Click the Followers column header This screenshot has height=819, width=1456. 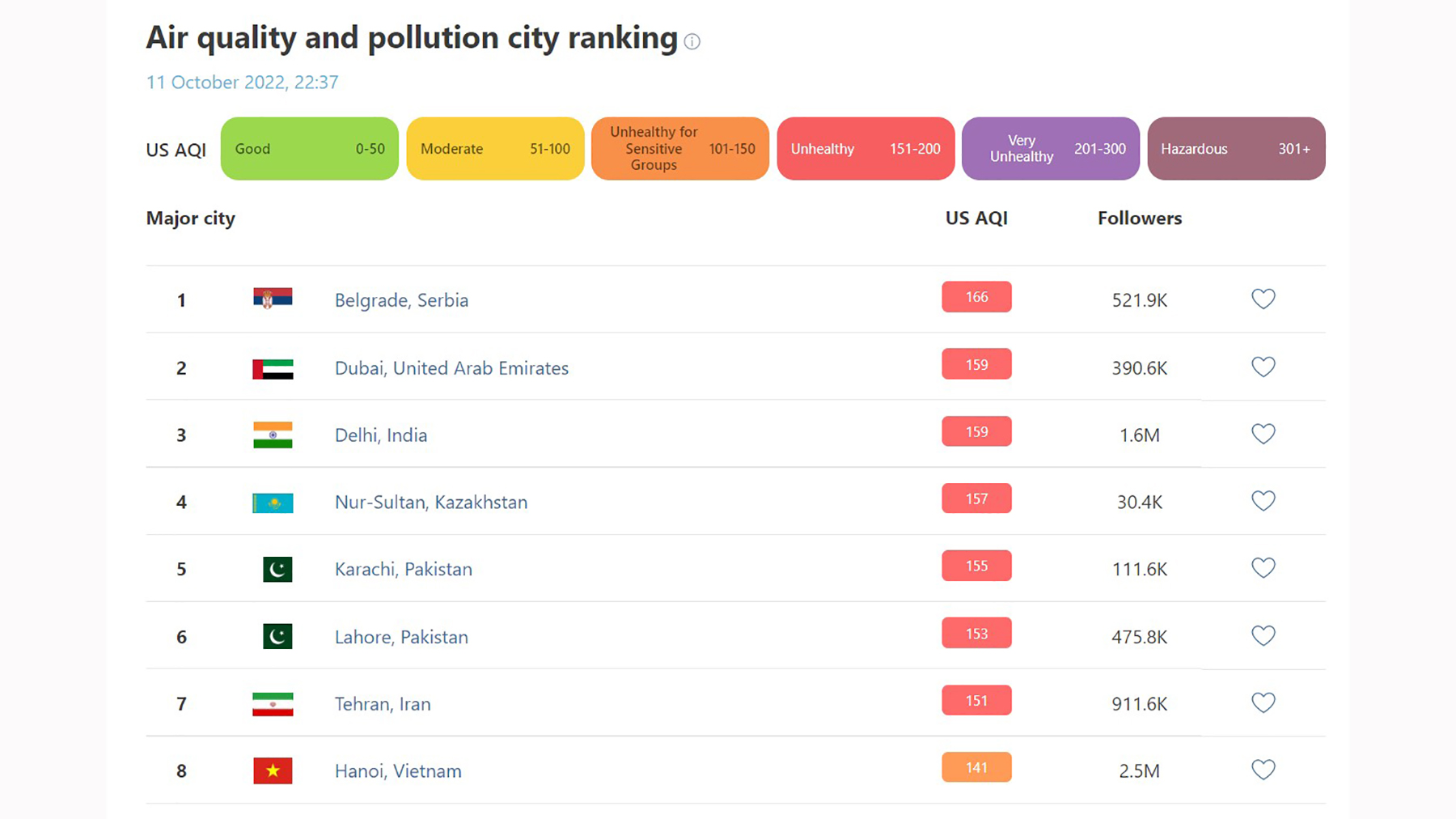[x=1139, y=219]
